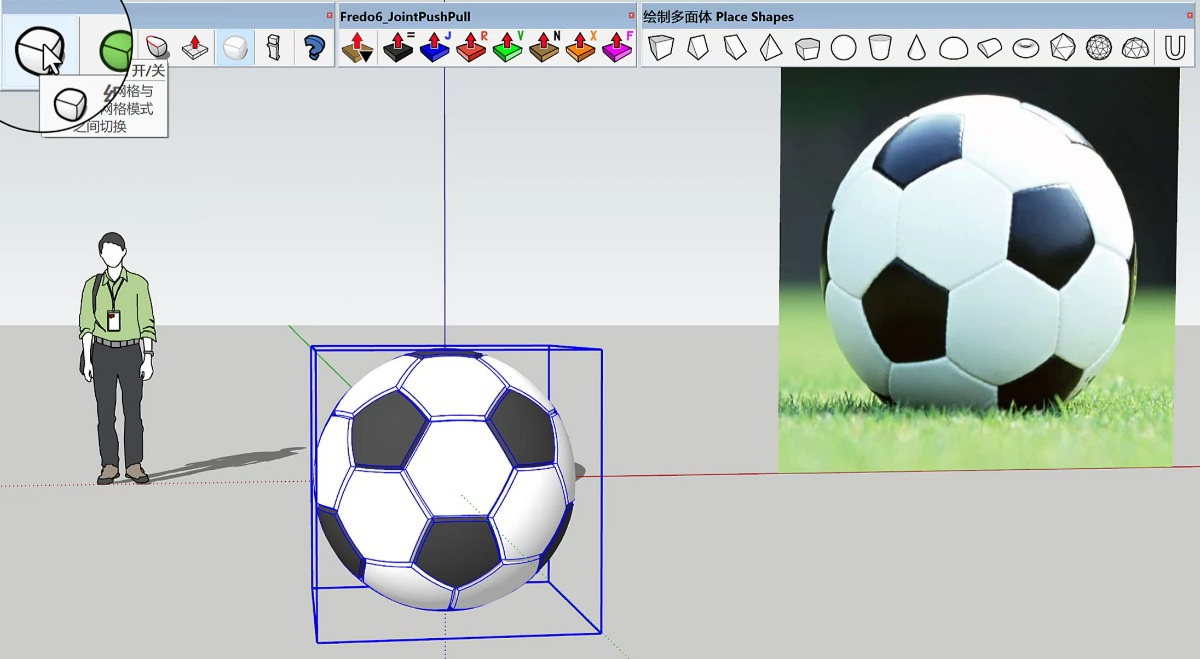
Task: Select the red Round Push Pull (R) tool
Action: [471, 47]
